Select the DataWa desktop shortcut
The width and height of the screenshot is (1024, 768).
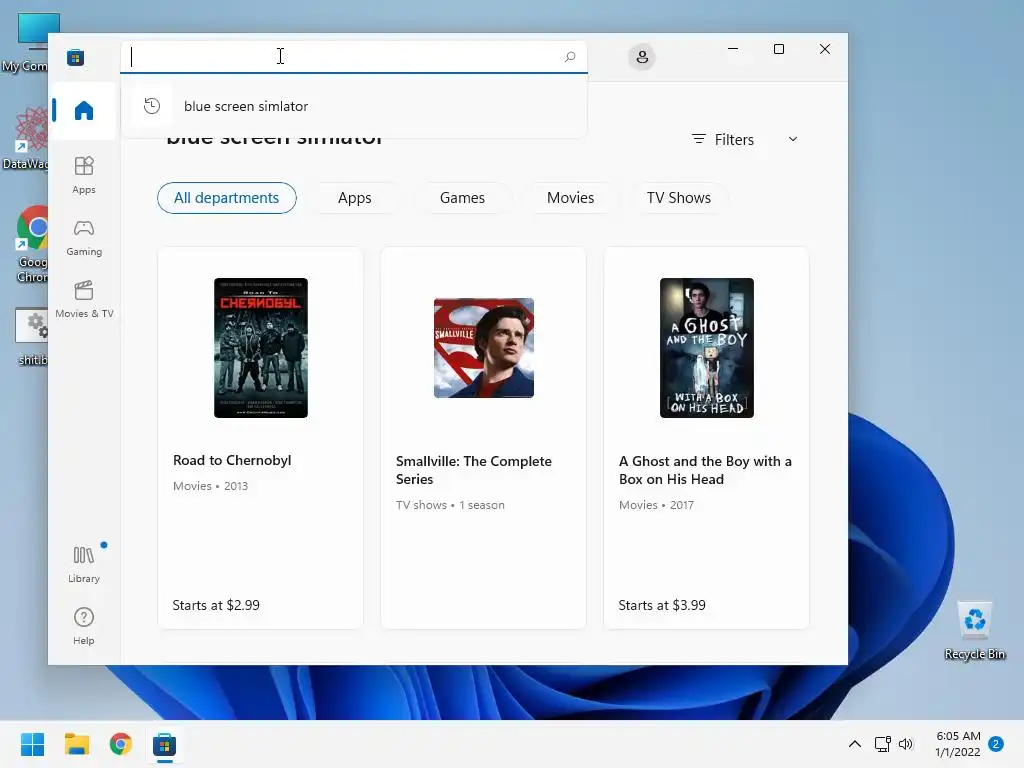pyautogui.click(x=26, y=139)
